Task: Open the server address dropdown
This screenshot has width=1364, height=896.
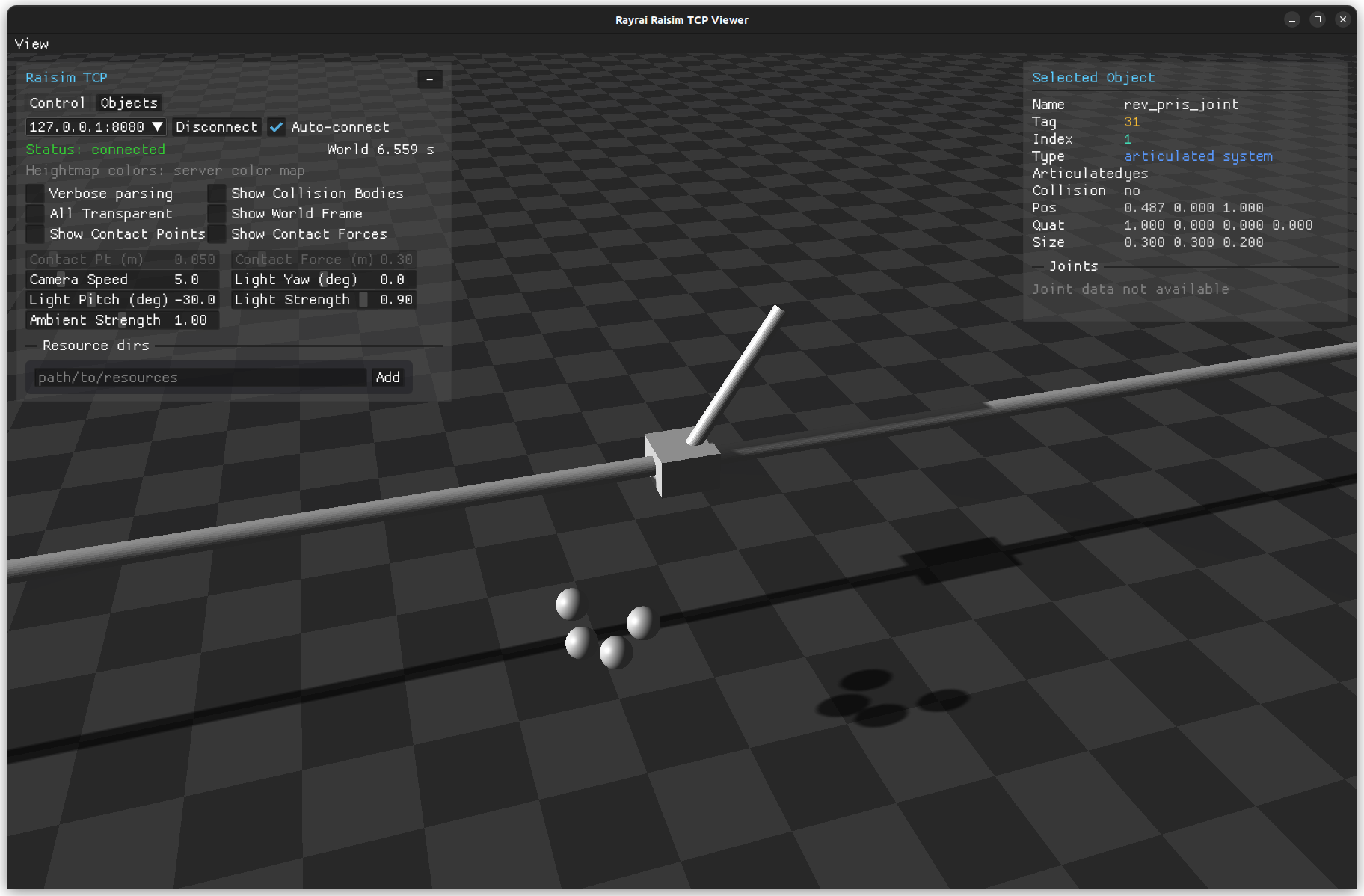Action: pyautogui.click(x=157, y=127)
